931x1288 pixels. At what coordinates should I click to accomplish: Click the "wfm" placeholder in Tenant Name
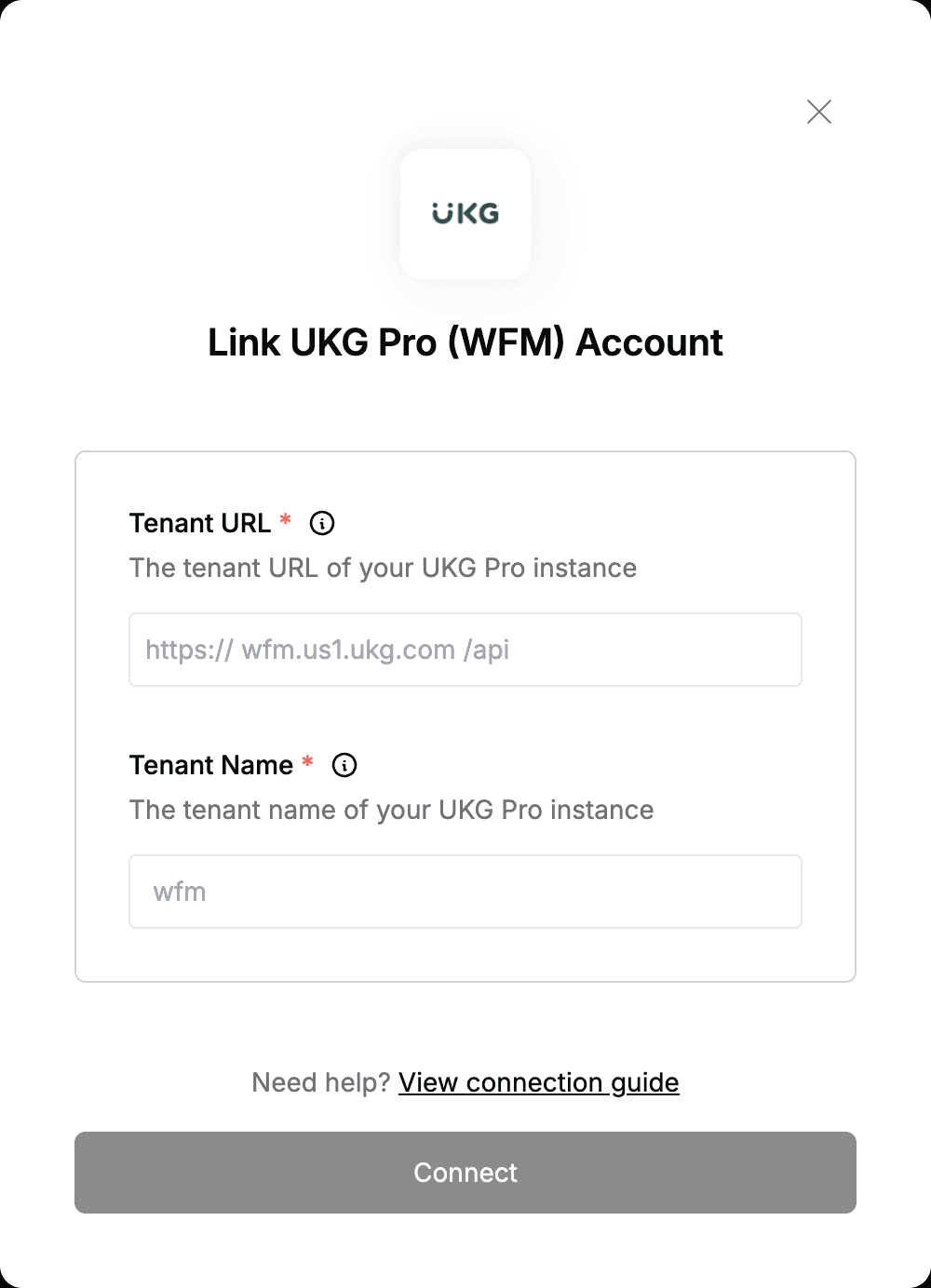coord(180,892)
